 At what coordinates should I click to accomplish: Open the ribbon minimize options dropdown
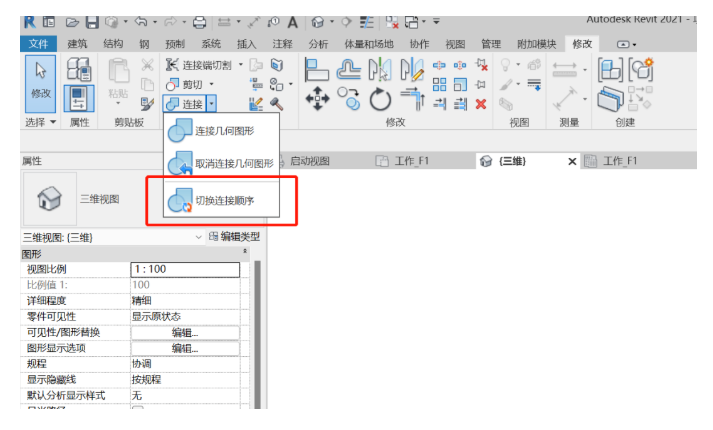634,45
